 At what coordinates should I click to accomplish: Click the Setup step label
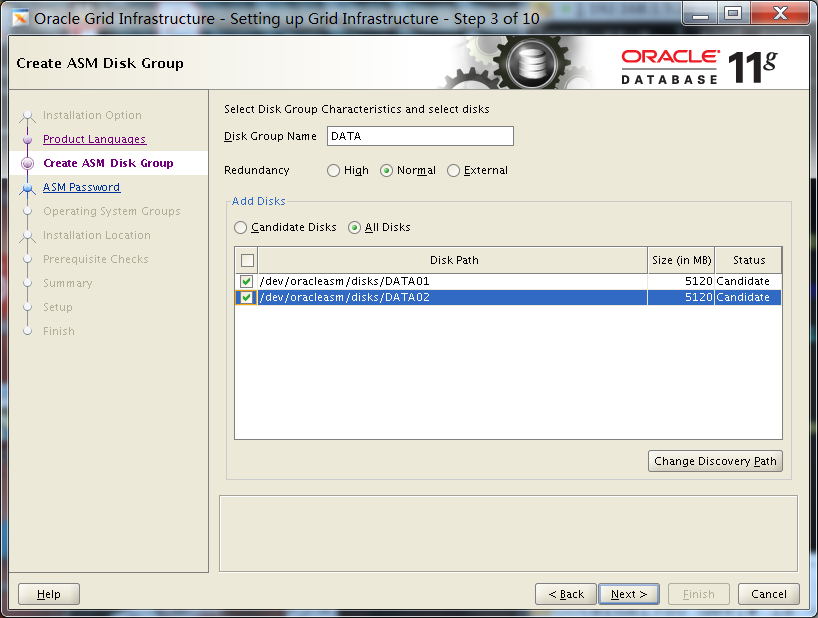pos(57,307)
